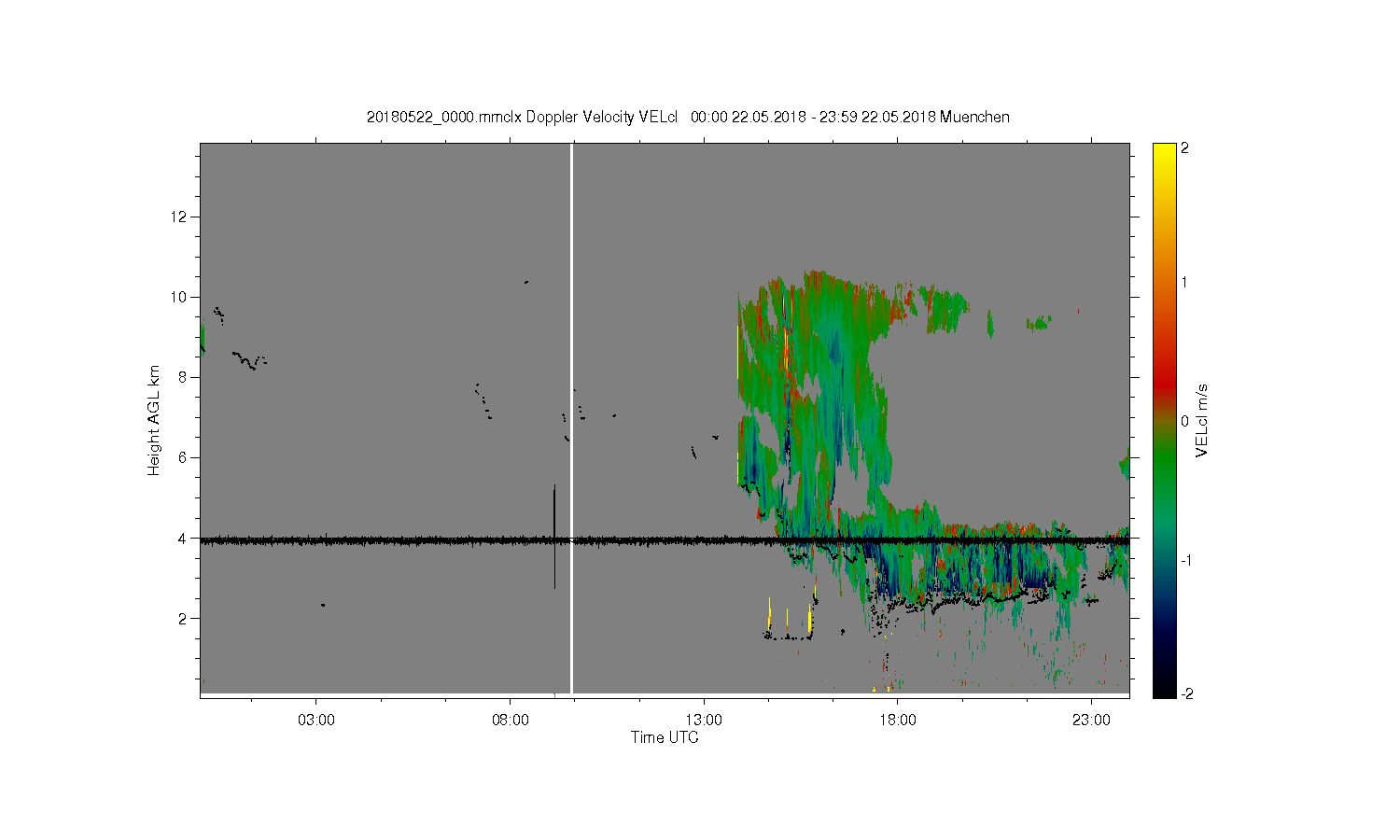Viewport: 1400px width, 840px height.
Task: Click the height tick label 8
Action: [x=185, y=377]
